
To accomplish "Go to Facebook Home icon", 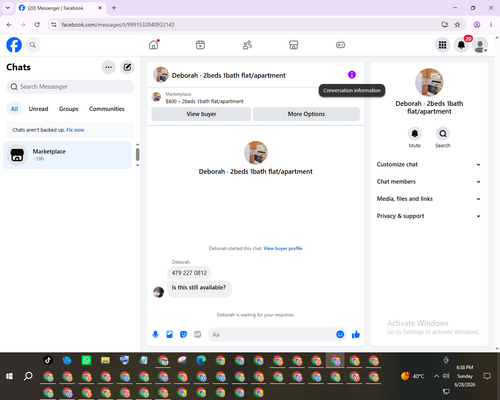I will 154,45.
